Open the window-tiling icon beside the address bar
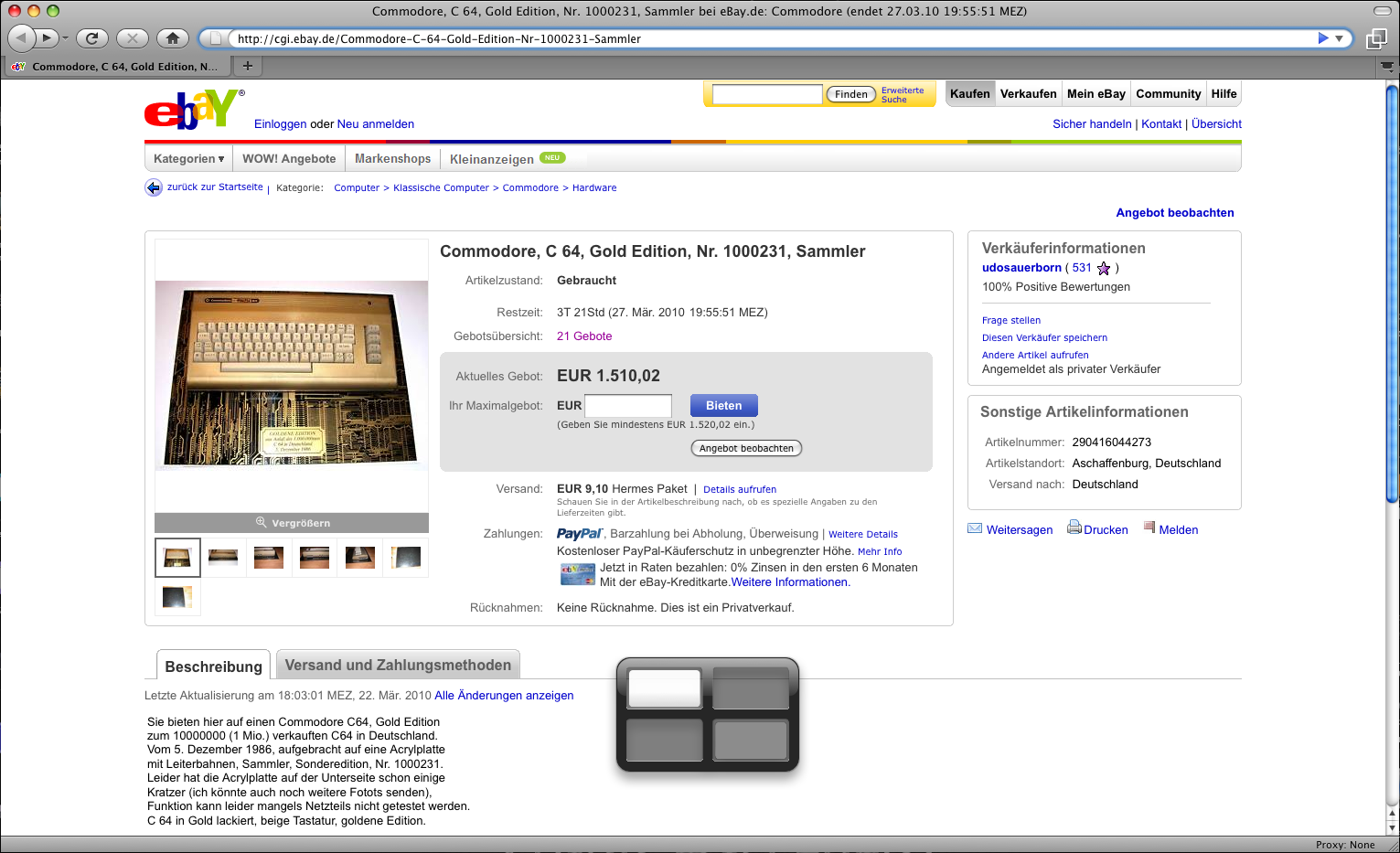The height and width of the screenshot is (853, 1400). pos(1376,38)
